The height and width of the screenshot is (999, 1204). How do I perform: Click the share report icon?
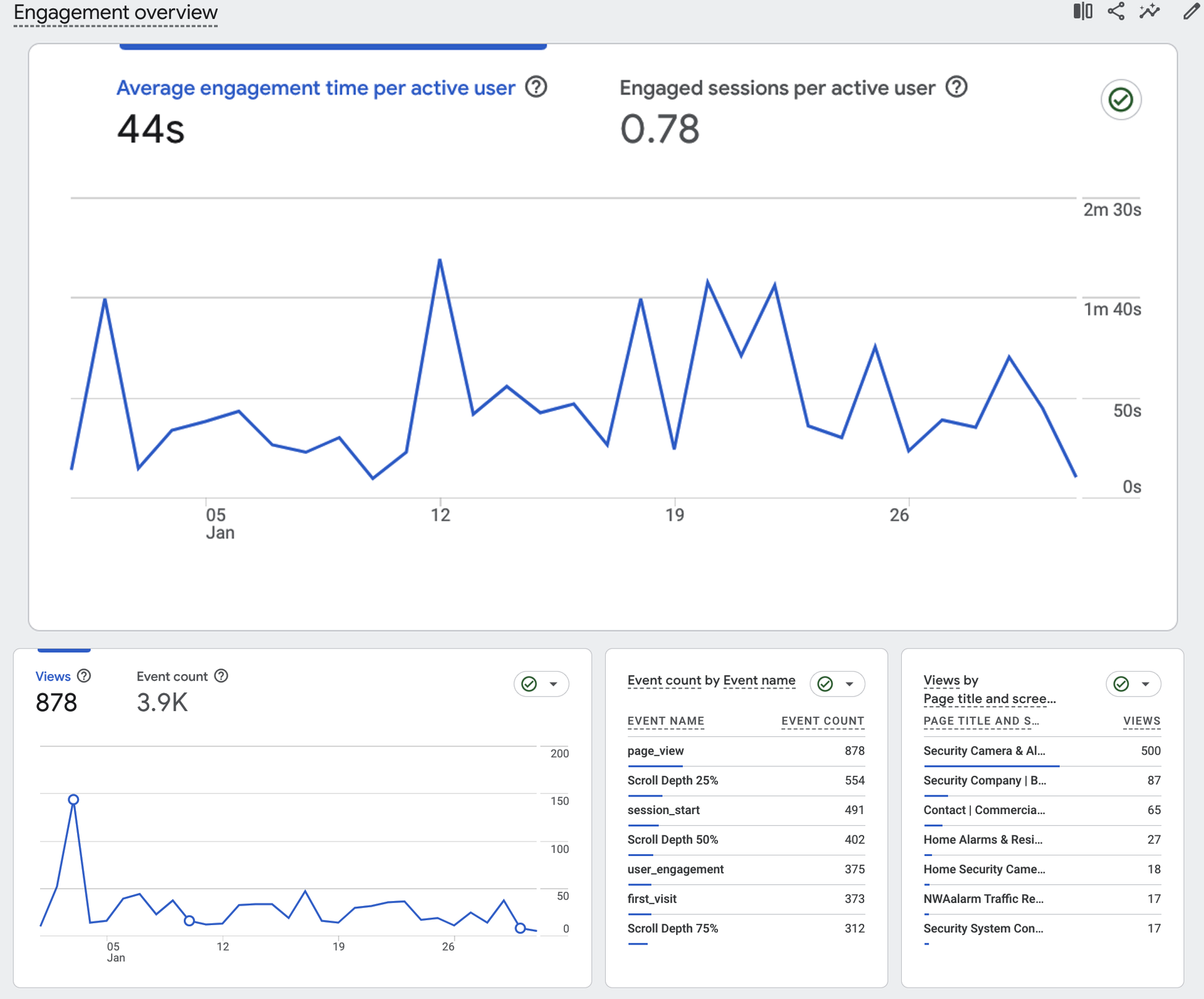[1116, 11]
